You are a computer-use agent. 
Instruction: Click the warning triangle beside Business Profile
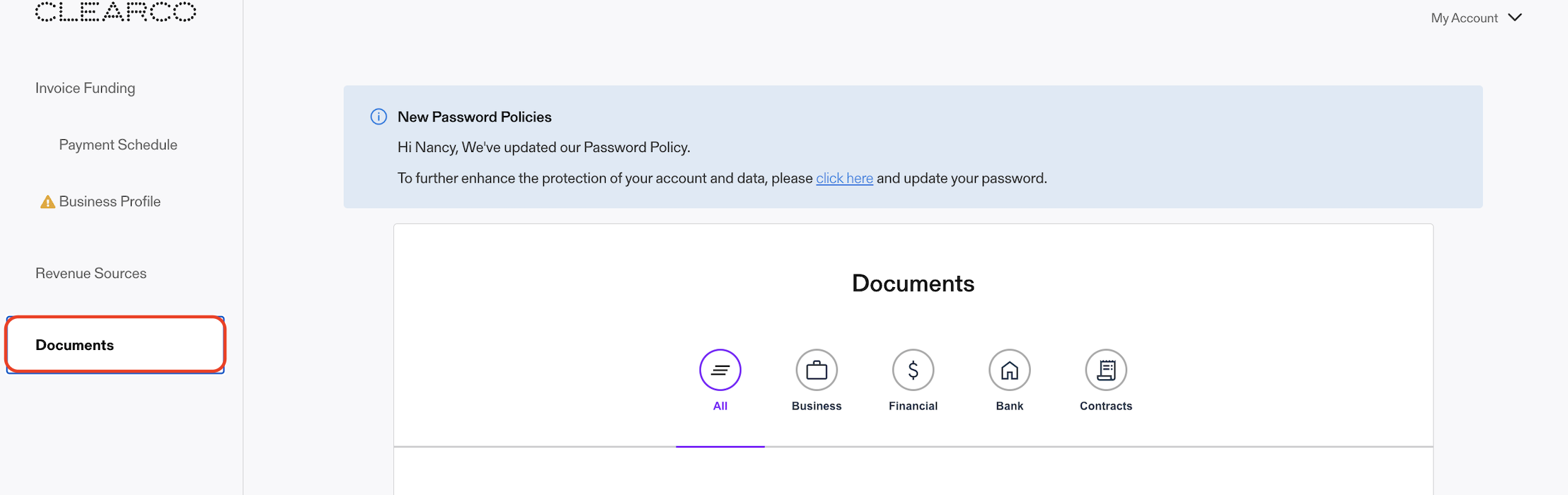point(47,202)
